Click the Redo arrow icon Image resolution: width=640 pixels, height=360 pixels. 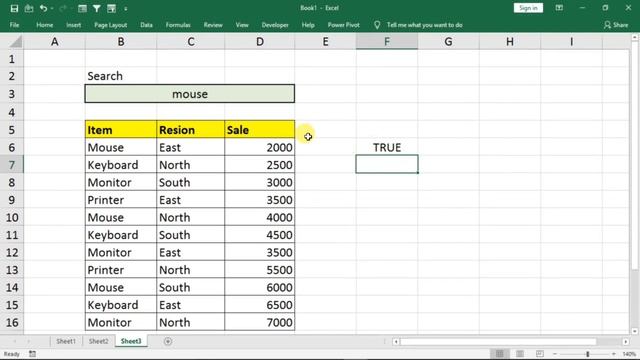pyautogui.click(x=63, y=8)
